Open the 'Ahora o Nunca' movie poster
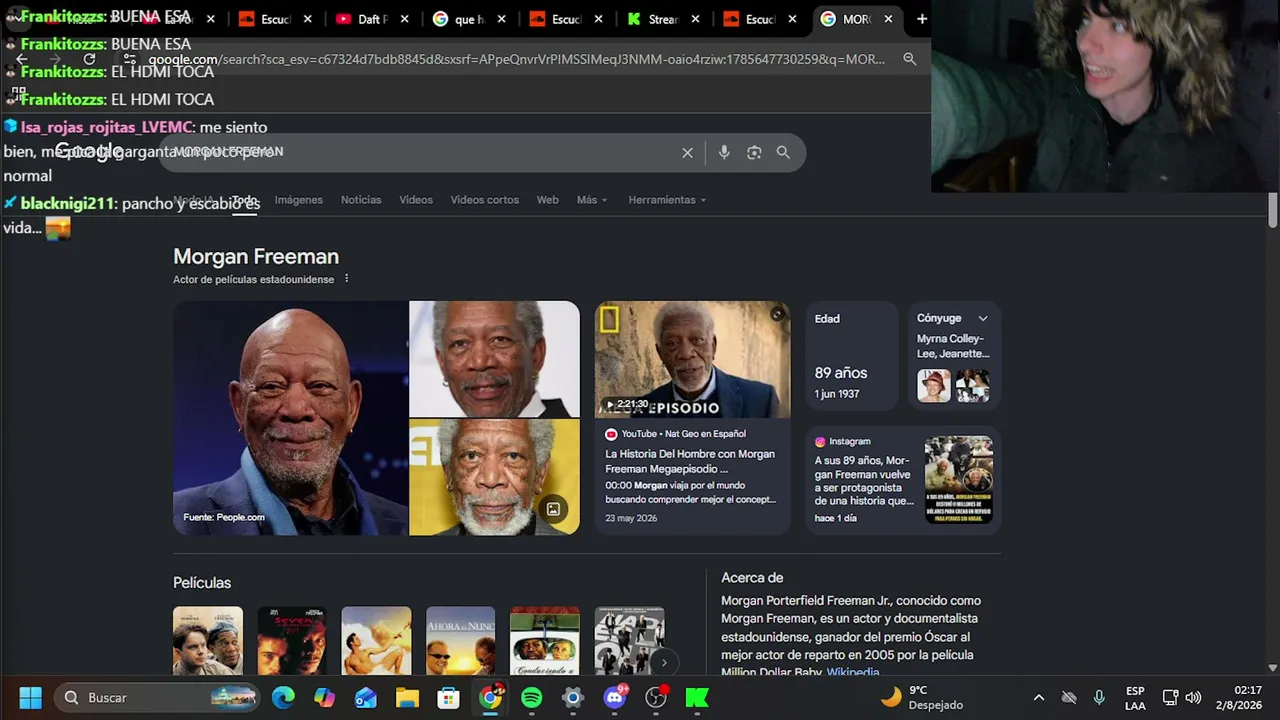The image size is (1280, 720). (460, 641)
